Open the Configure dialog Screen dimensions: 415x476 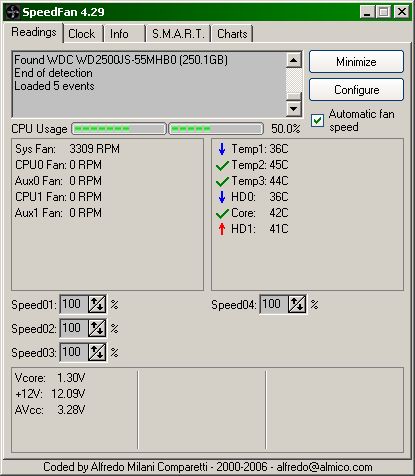(356, 90)
